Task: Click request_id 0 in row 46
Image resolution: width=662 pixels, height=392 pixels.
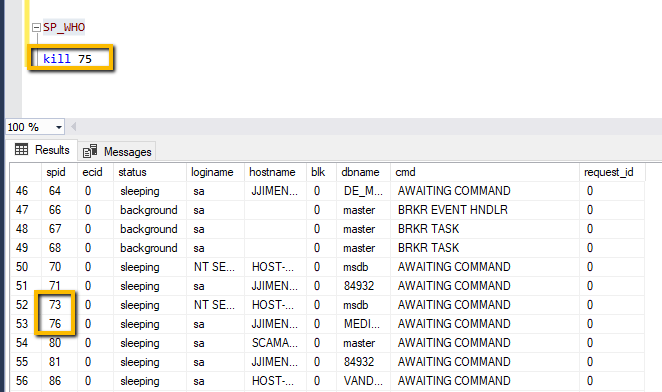Action: pyautogui.click(x=612, y=191)
